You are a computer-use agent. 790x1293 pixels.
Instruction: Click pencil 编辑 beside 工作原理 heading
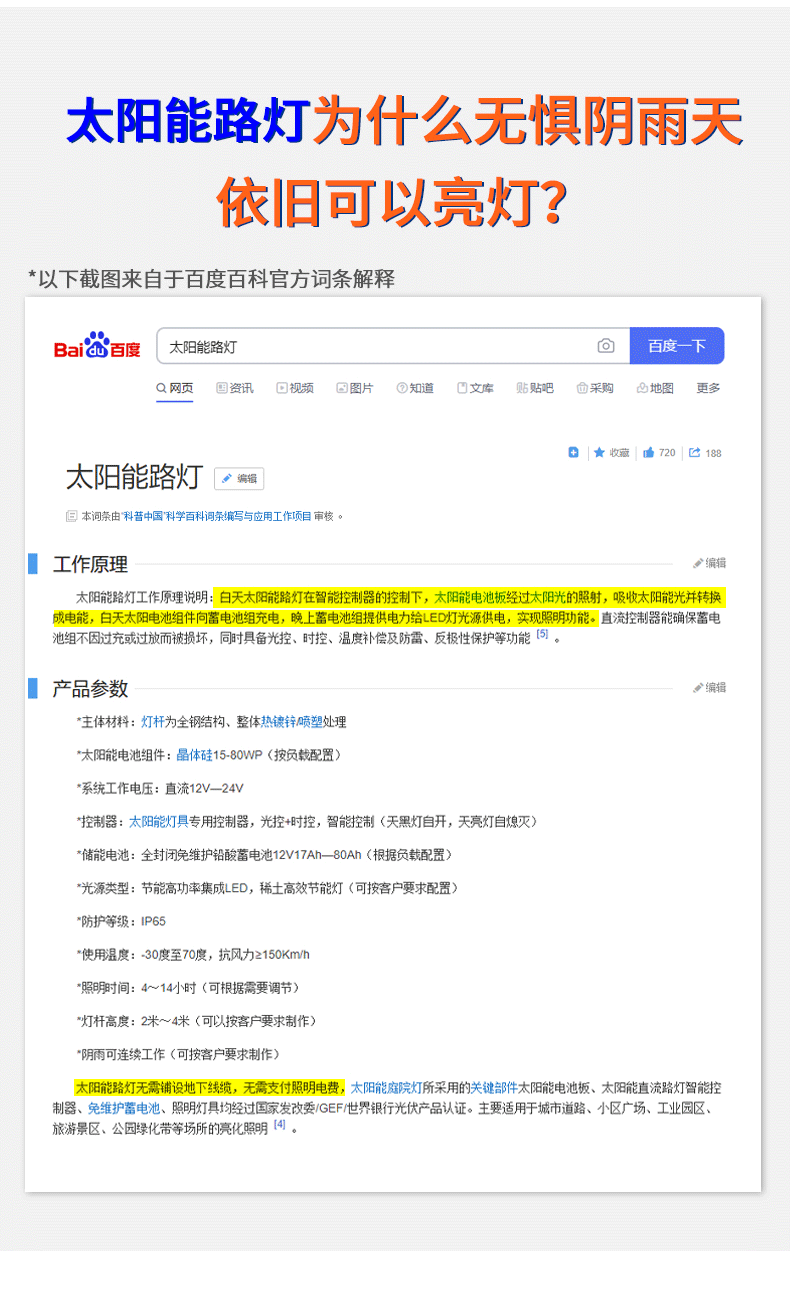tap(710, 563)
